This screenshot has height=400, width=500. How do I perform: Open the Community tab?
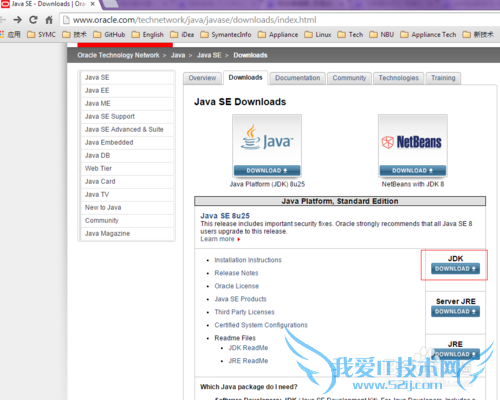(x=349, y=78)
